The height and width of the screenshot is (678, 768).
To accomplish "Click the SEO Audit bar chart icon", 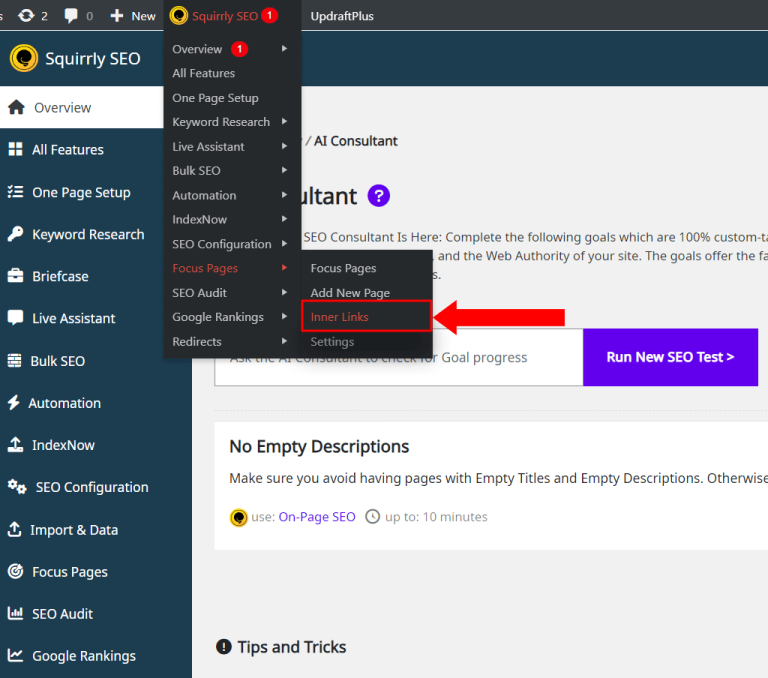I will click(15, 614).
